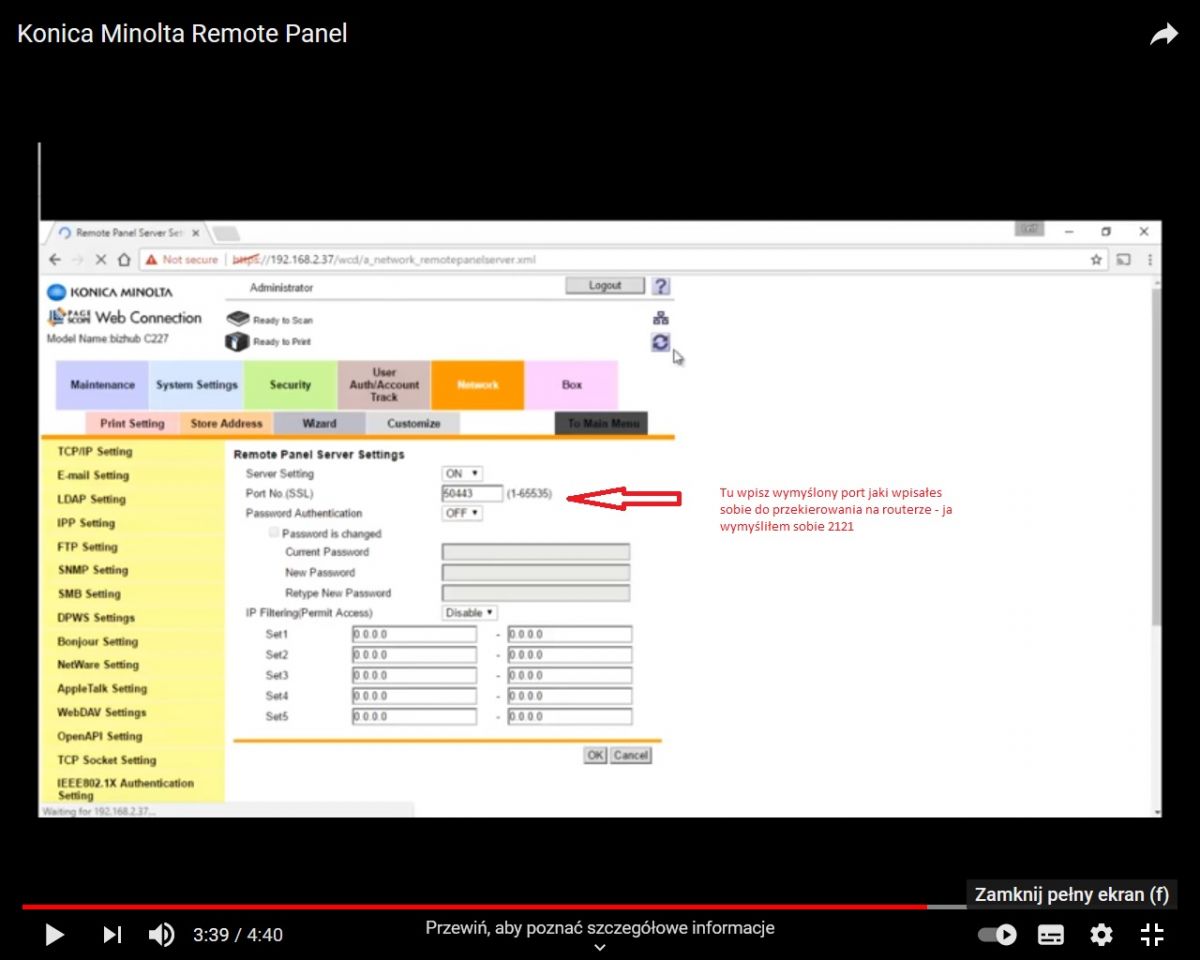Image resolution: width=1200 pixels, height=960 pixels.
Task: Click Ready to Scan scanner icon
Action: (237, 319)
